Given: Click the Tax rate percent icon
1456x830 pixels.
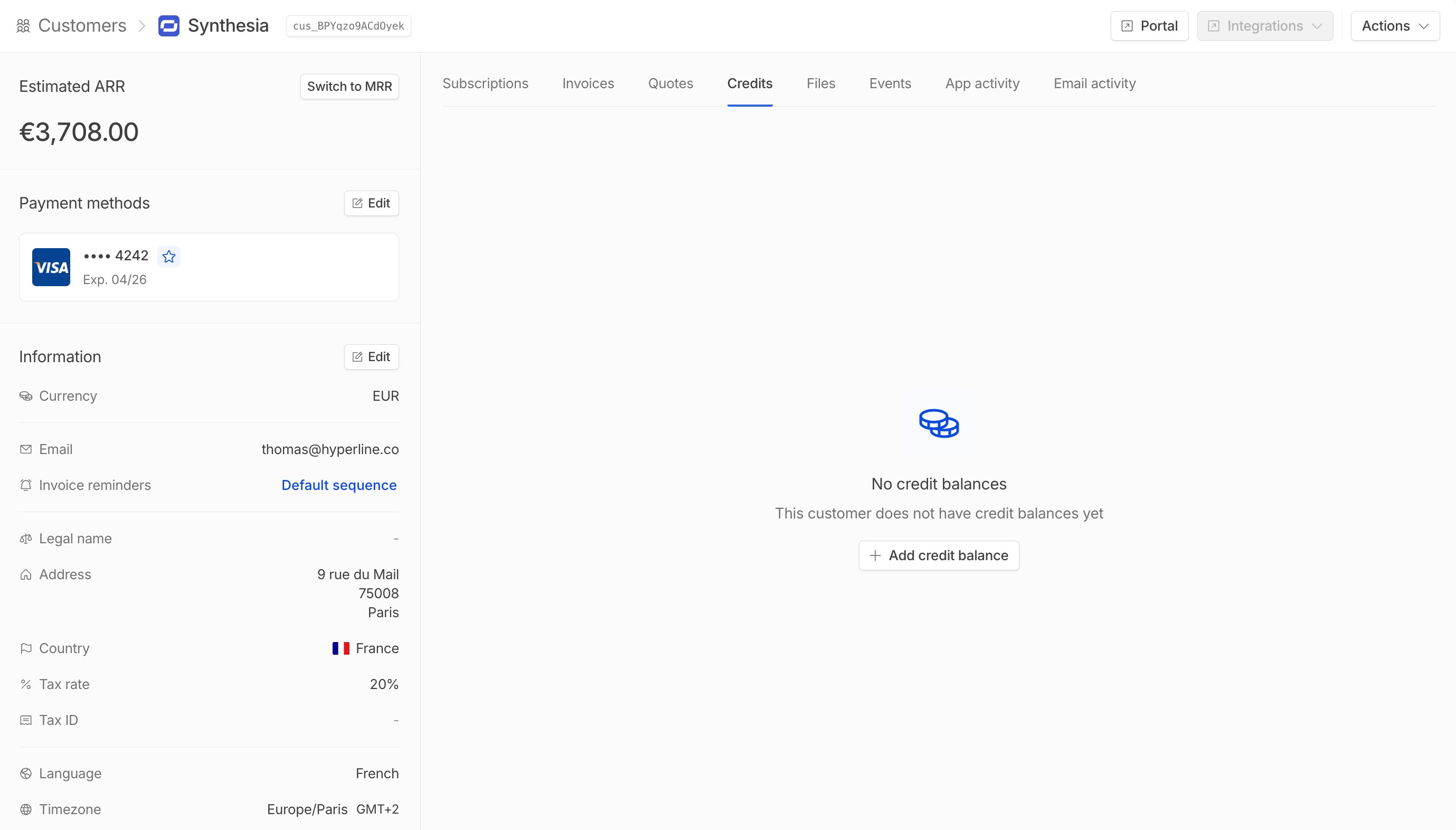Looking at the screenshot, I should click(x=26, y=684).
